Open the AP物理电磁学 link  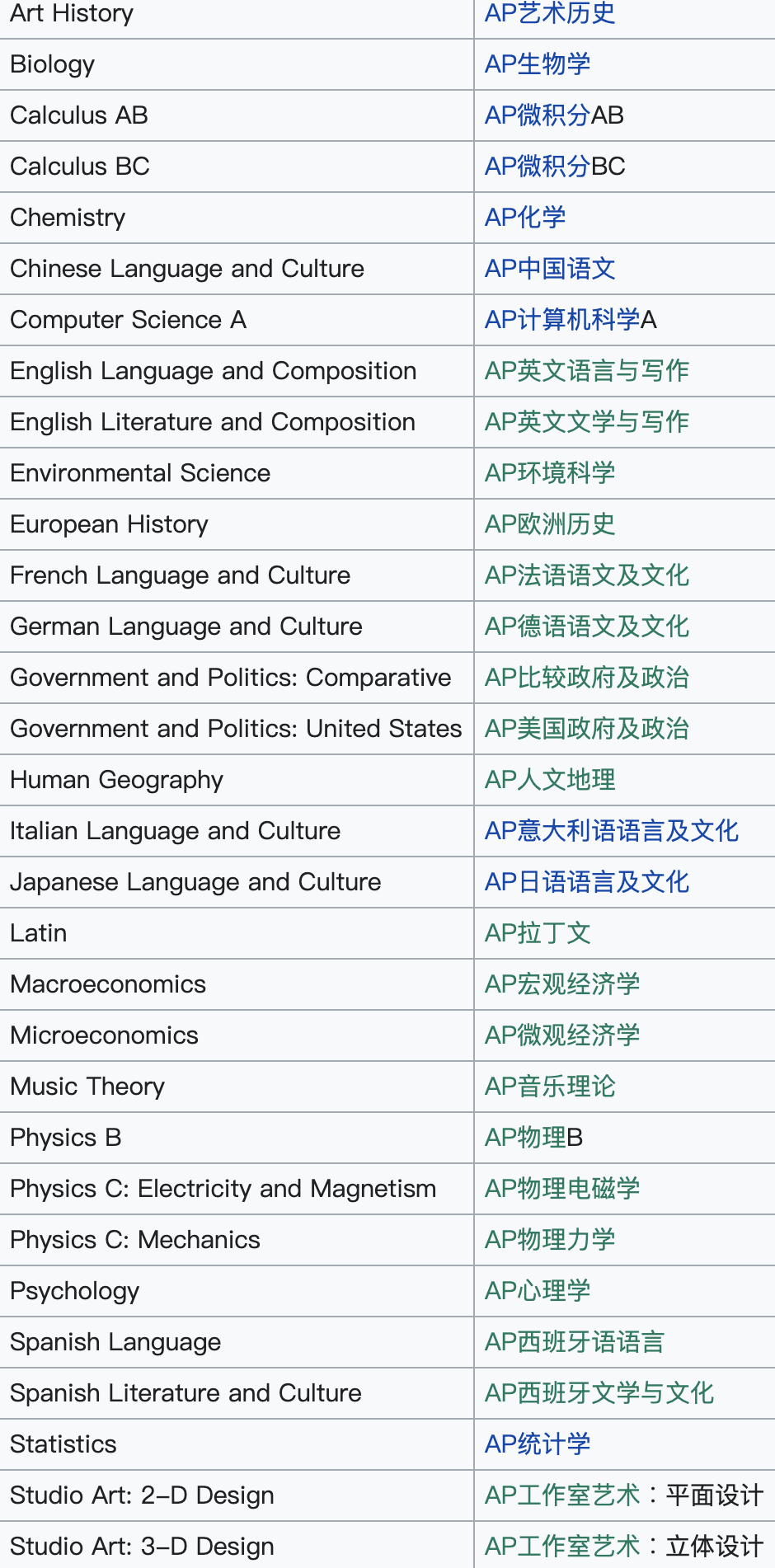click(x=562, y=1189)
